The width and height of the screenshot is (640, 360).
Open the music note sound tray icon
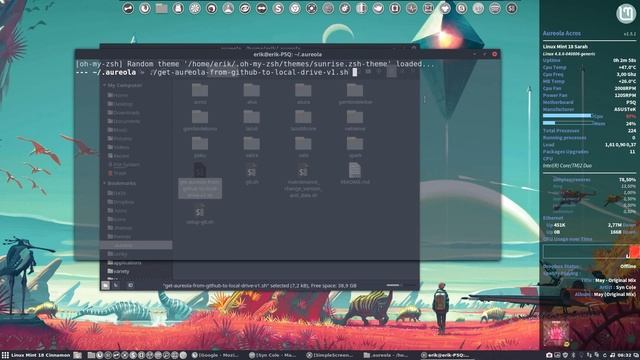(x=612, y=356)
